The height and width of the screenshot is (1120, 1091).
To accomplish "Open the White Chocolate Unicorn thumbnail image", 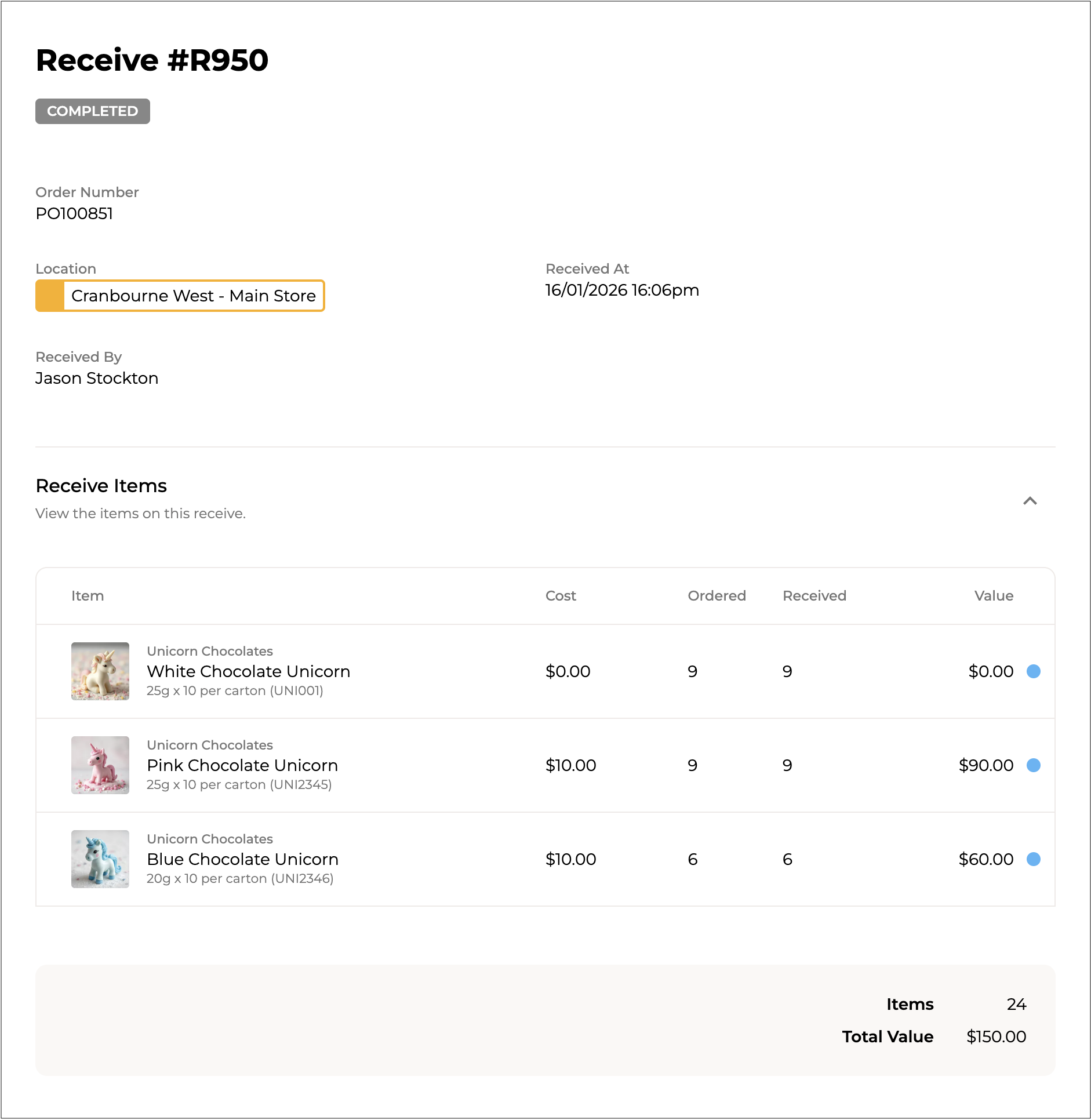I will [100, 671].
